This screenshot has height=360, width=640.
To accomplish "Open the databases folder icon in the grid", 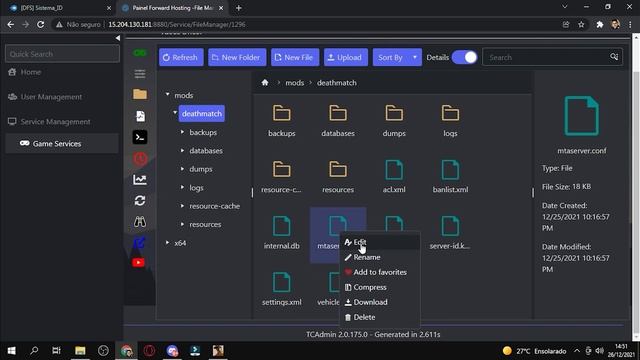I will coord(338,113).
